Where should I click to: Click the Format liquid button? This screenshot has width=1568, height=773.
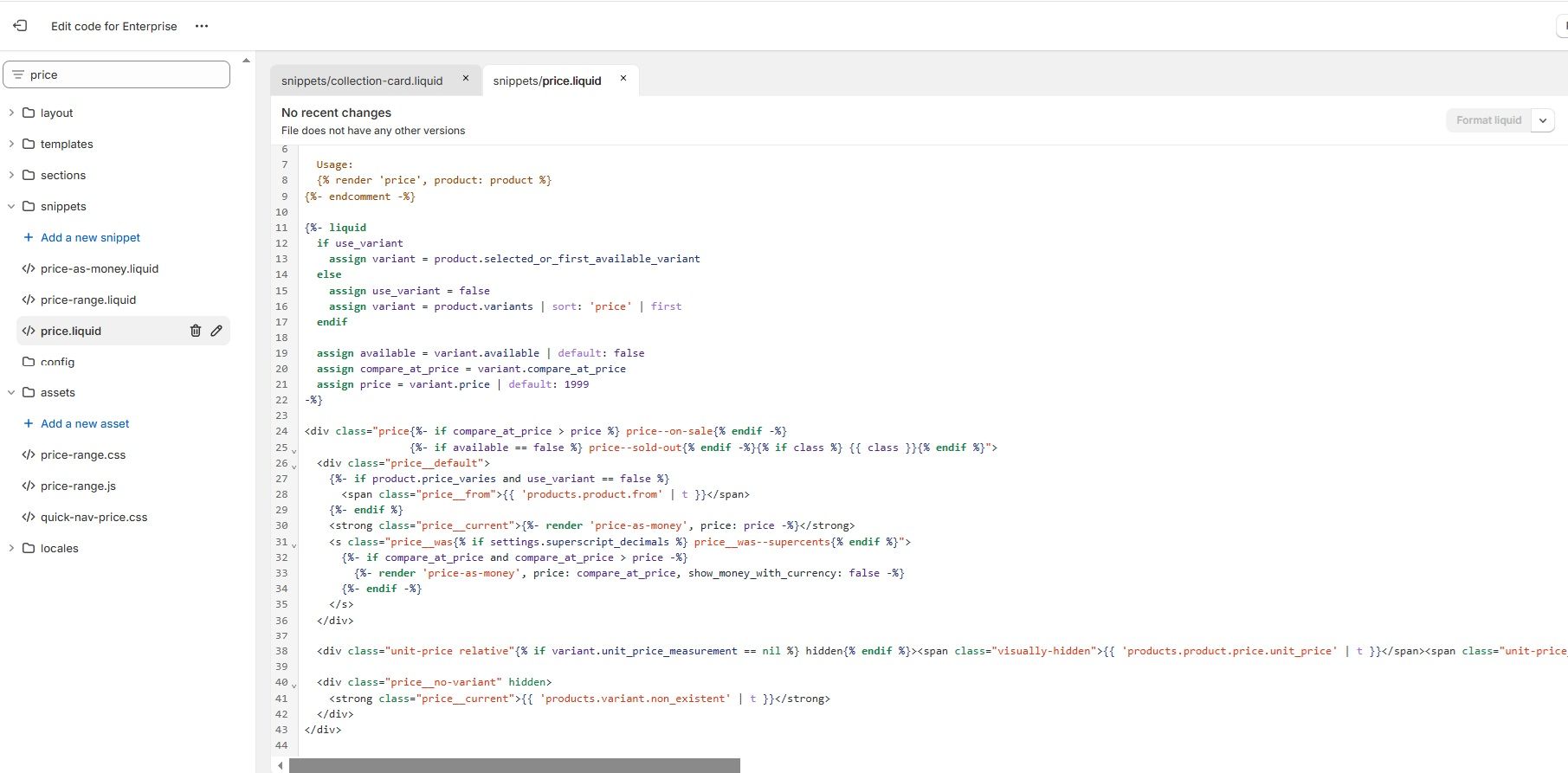(1488, 120)
